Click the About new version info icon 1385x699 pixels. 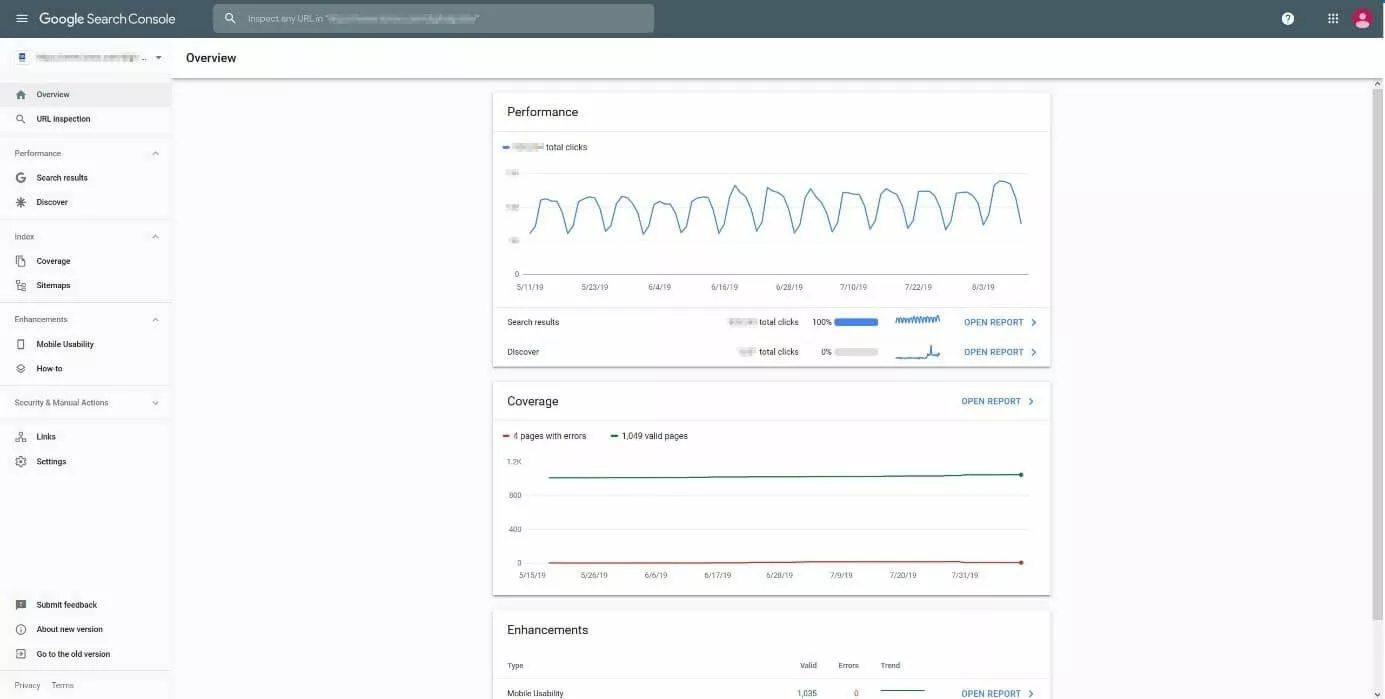21,630
